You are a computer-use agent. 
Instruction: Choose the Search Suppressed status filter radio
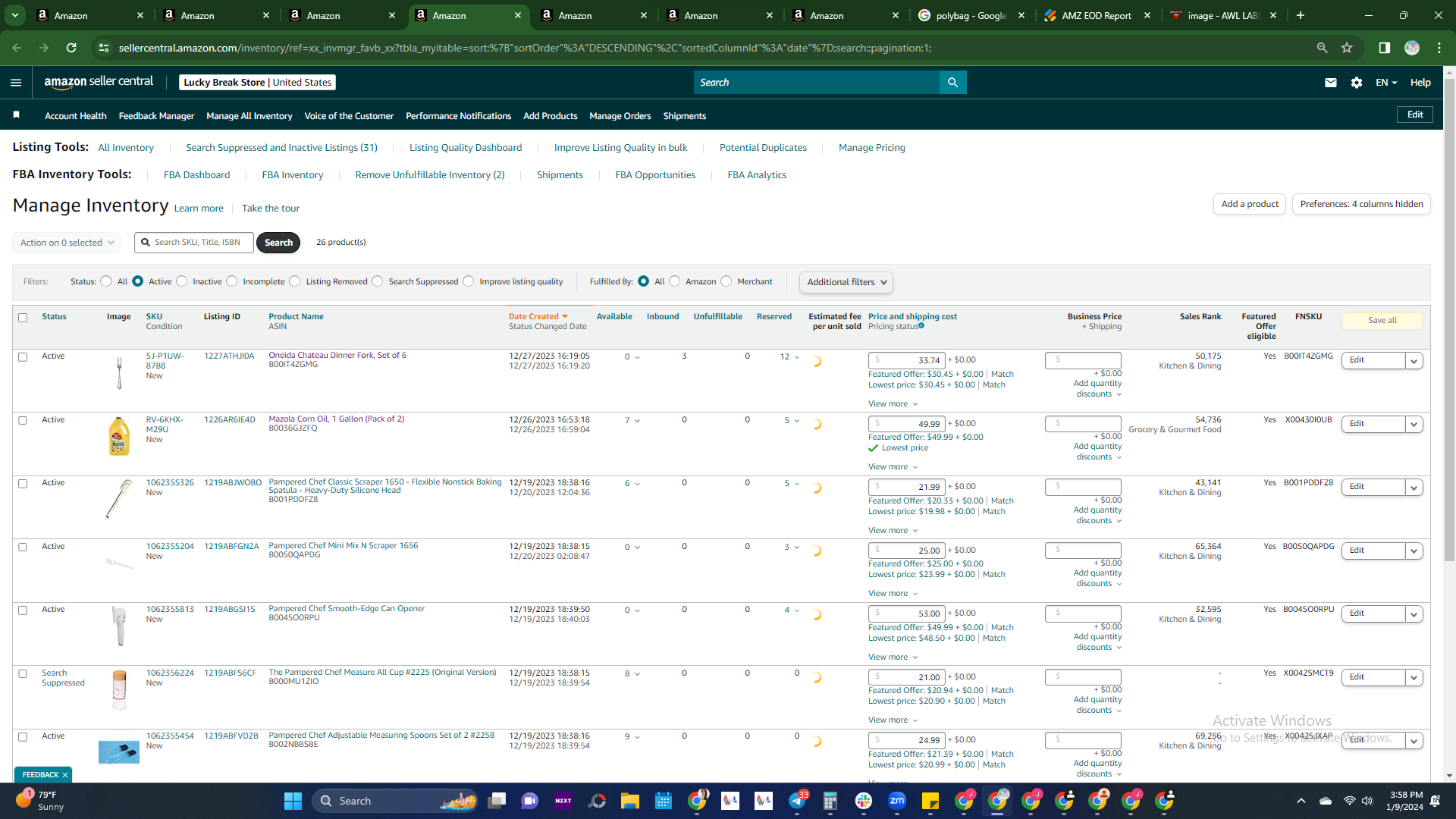coord(378,281)
